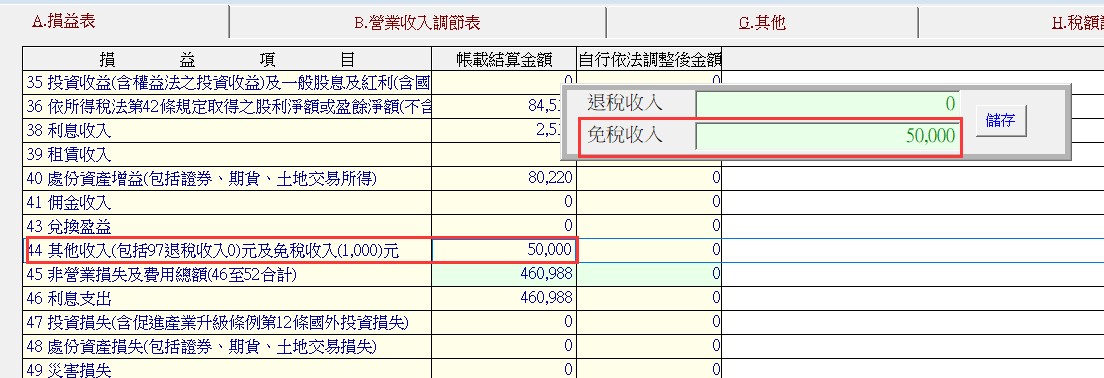This screenshot has width=1104, height=378.
Task: Select the G.其他 tab
Action: point(762,23)
